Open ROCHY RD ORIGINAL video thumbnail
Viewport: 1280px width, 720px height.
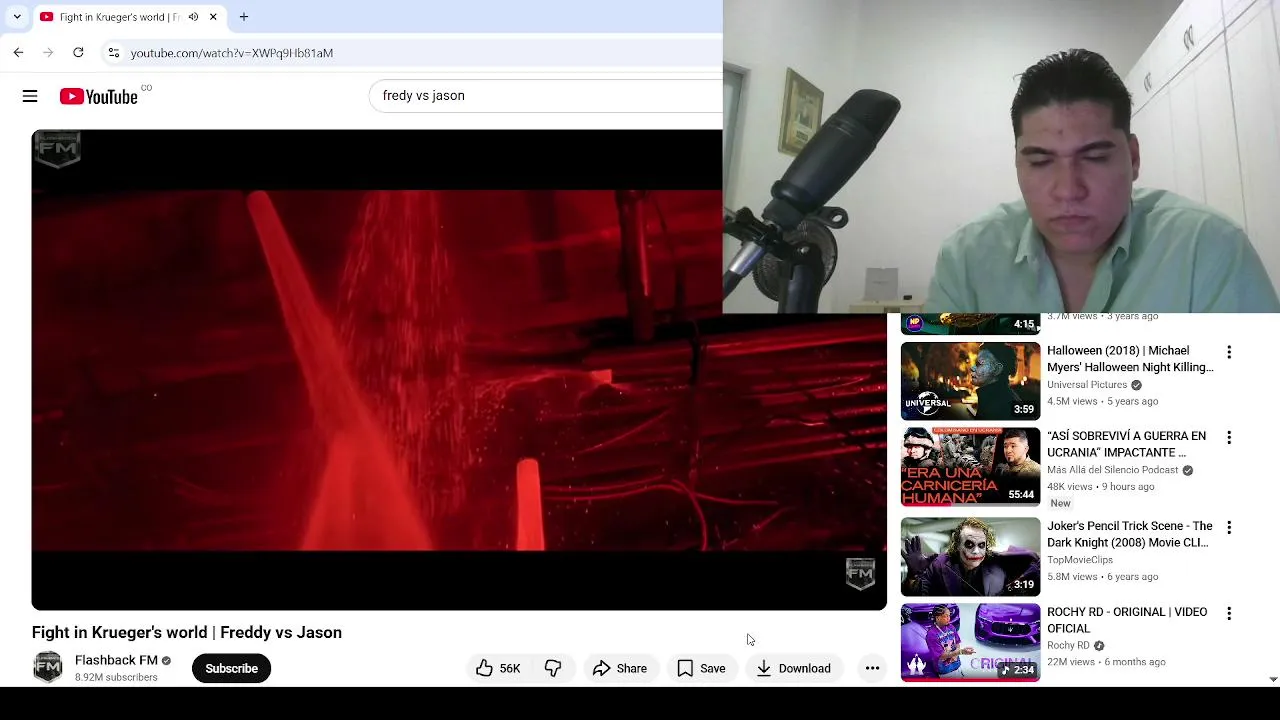pos(970,642)
